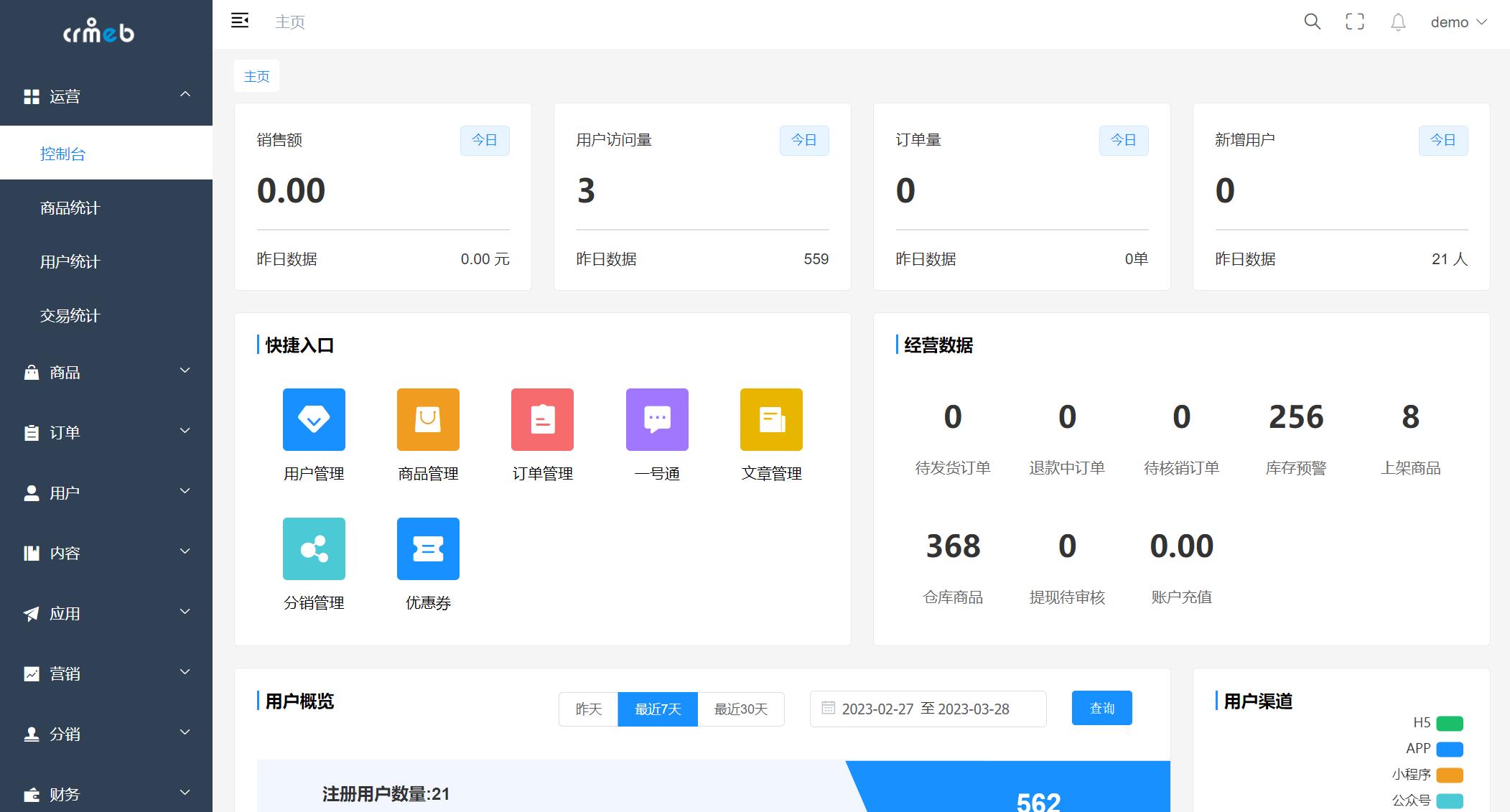Screen dimensions: 1510x812
Task: Open 用户统计 in the sidebar
Action: (106, 261)
